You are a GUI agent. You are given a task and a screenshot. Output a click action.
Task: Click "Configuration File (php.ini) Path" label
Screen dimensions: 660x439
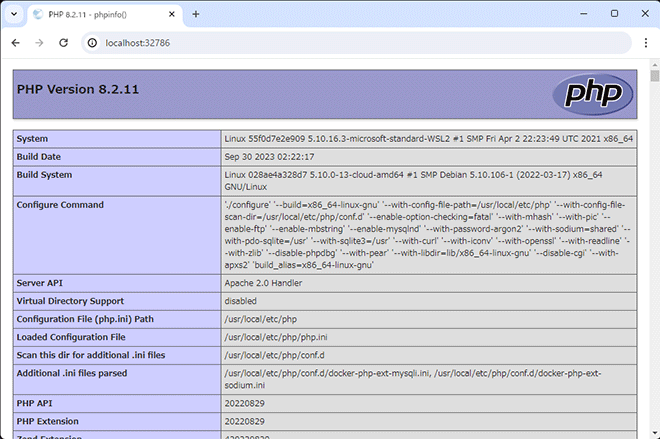coord(85,319)
